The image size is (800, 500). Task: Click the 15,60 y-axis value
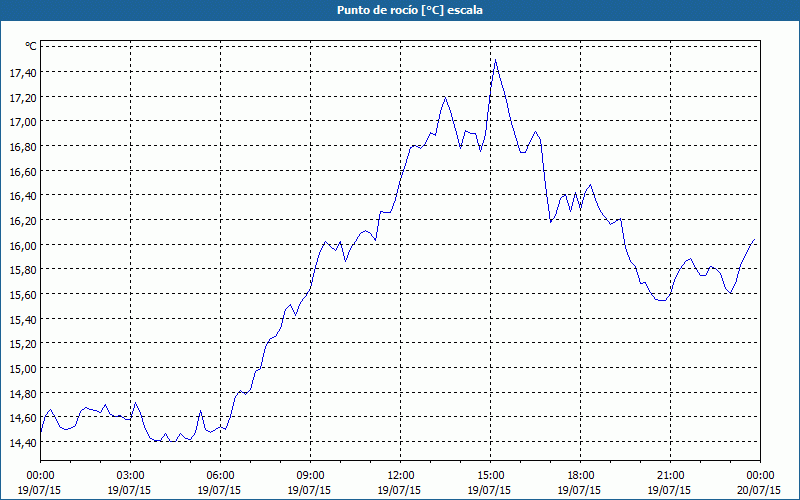coord(23,295)
